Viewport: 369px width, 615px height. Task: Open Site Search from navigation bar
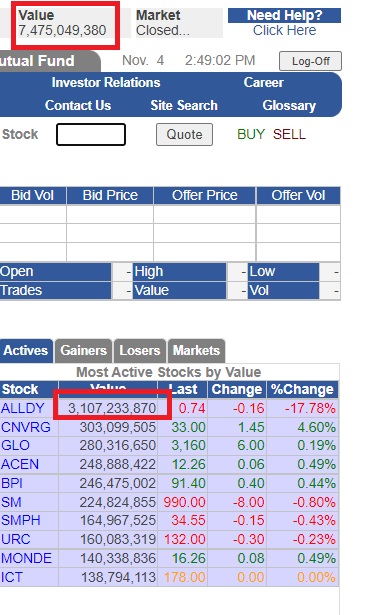(184, 106)
